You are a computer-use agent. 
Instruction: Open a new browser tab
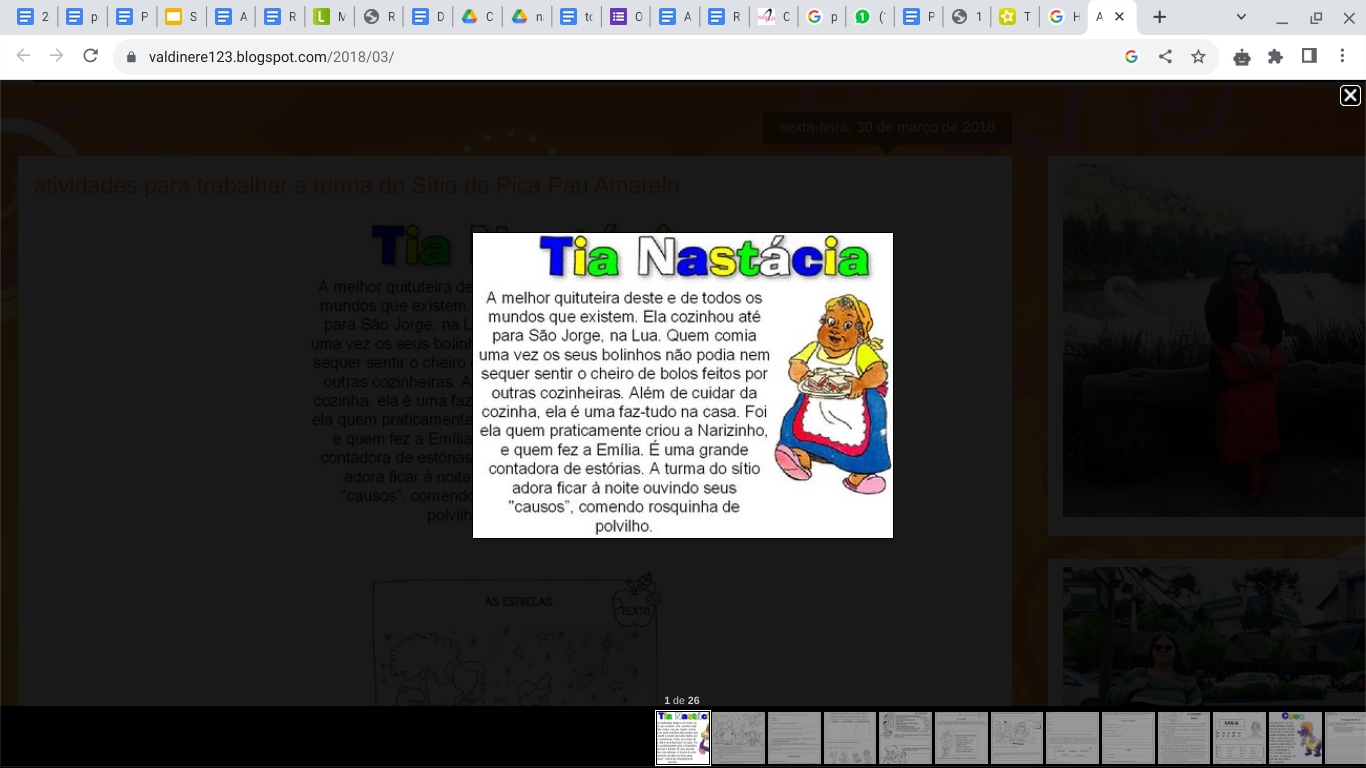click(x=1159, y=17)
